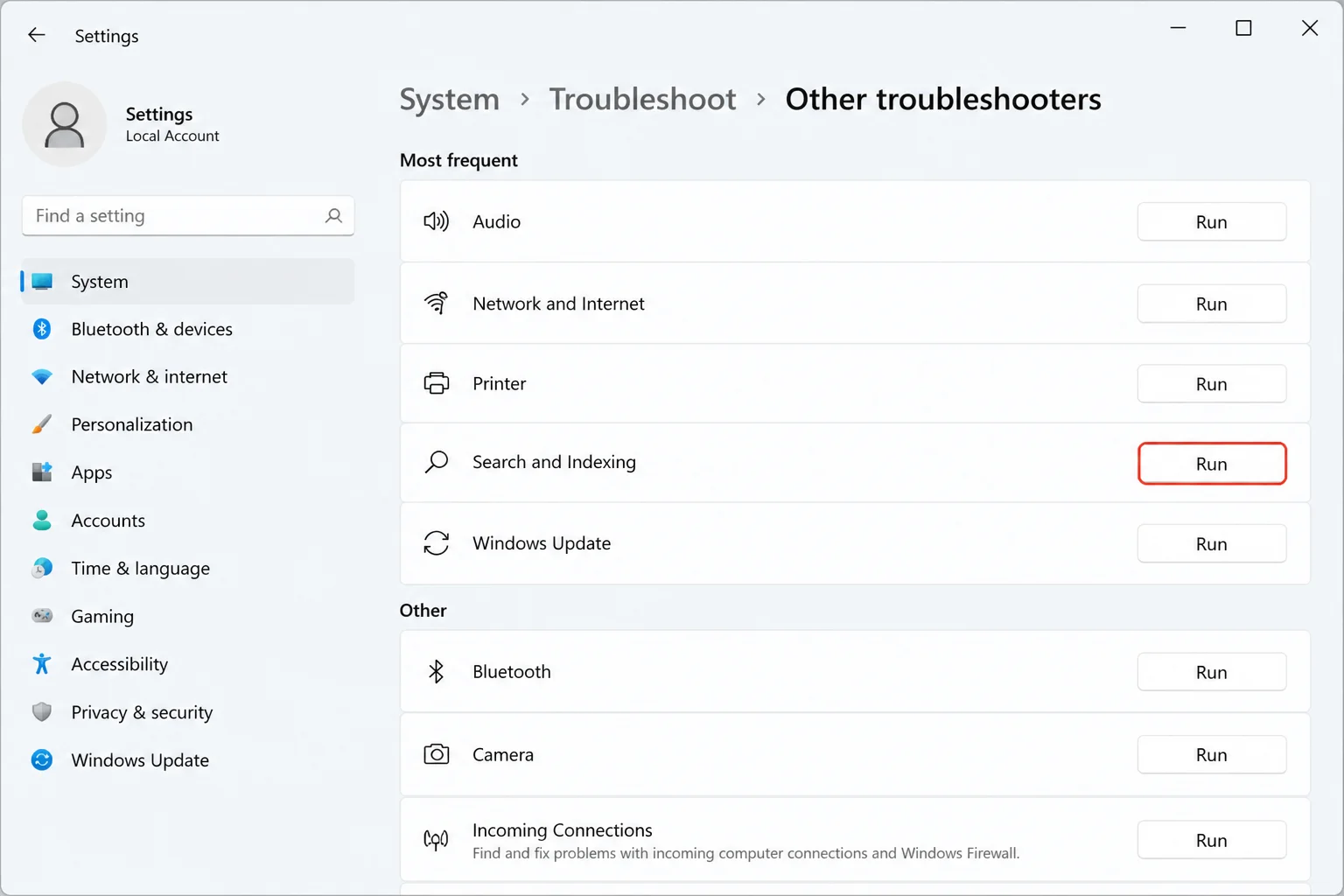Click the Printer row label
Screen dimensions: 1344x896
500,383
